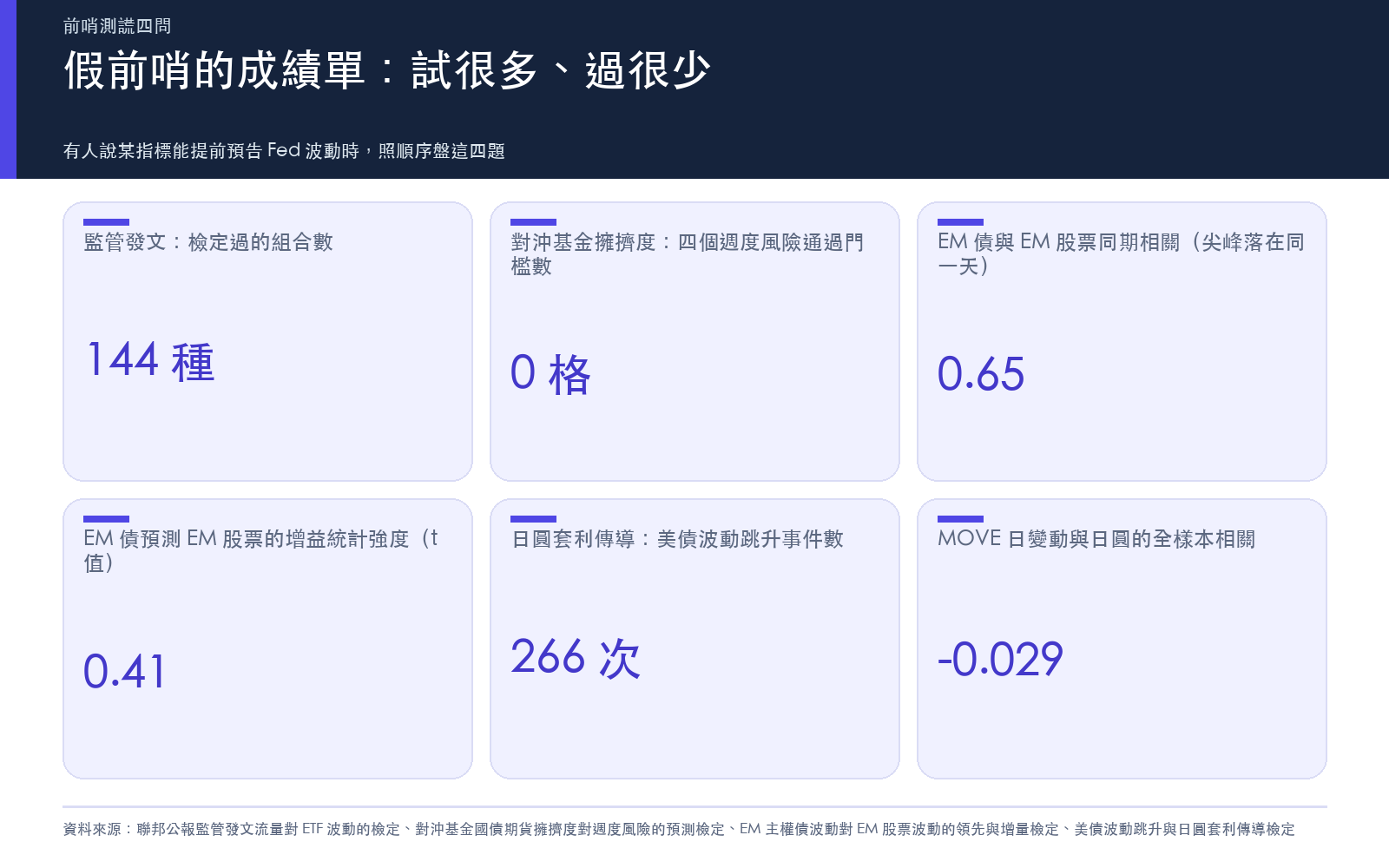Click the label EM 債預測 EM 股票的增益統計強度
Image resolution: width=1389 pixels, height=868 pixels.
[x=260, y=551]
